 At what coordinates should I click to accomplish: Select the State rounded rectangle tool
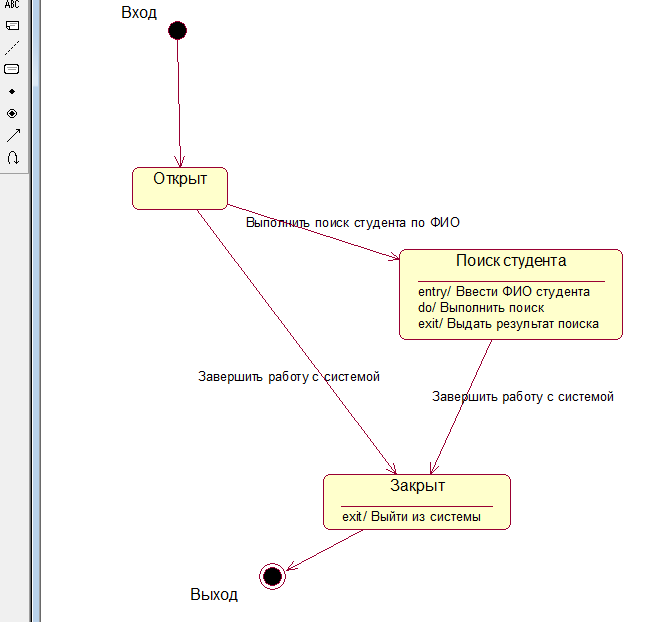[12, 69]
